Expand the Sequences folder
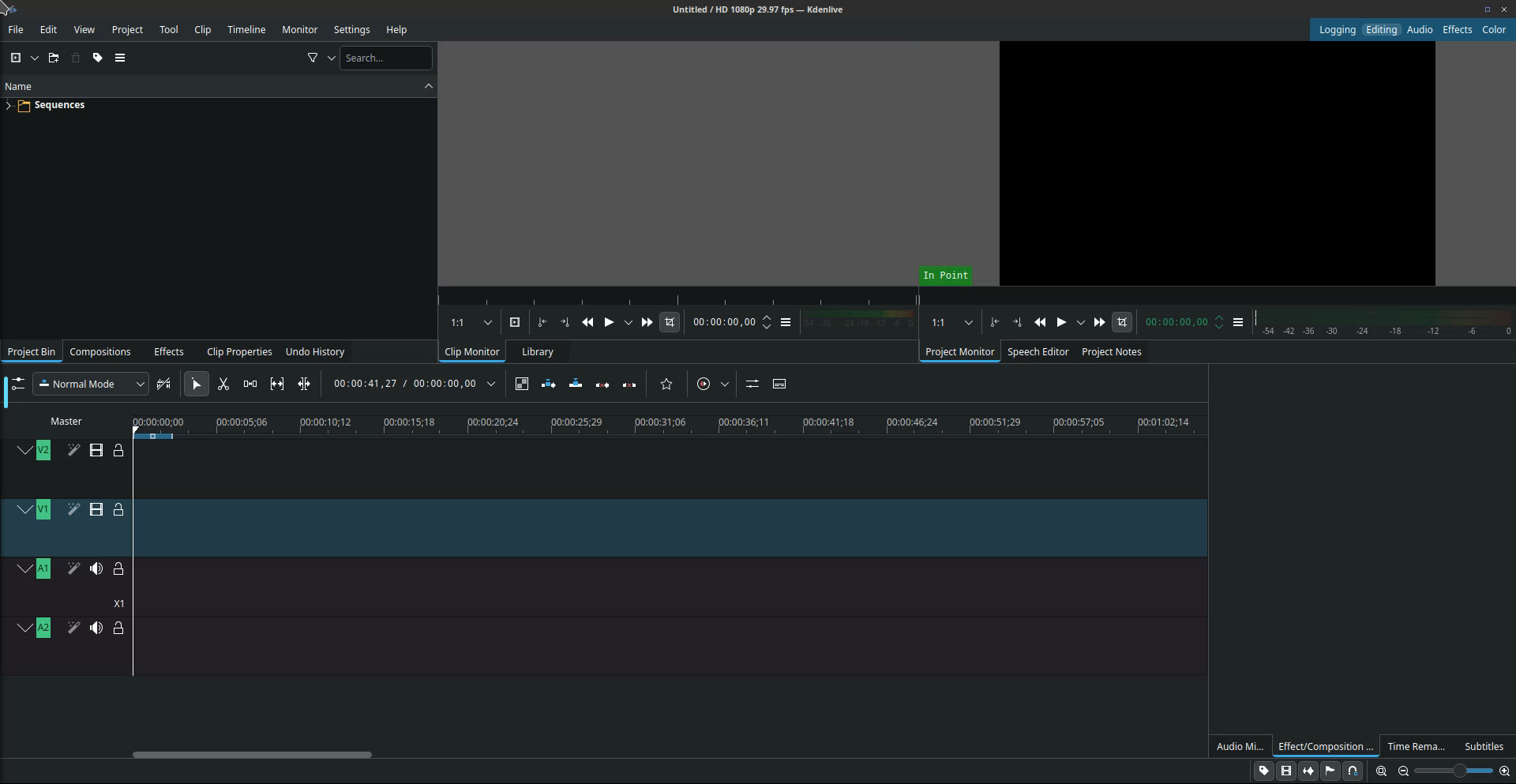The width and height of the screenshot is (1516, 784). point(9,105)
